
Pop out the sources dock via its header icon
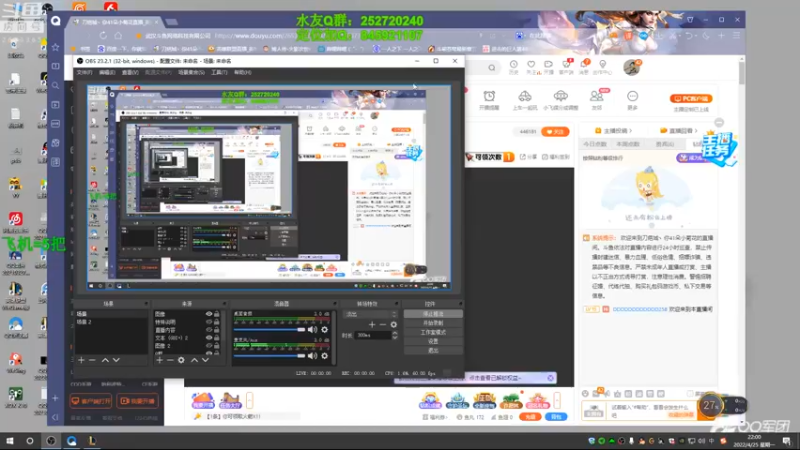click(x=224, y=304)
